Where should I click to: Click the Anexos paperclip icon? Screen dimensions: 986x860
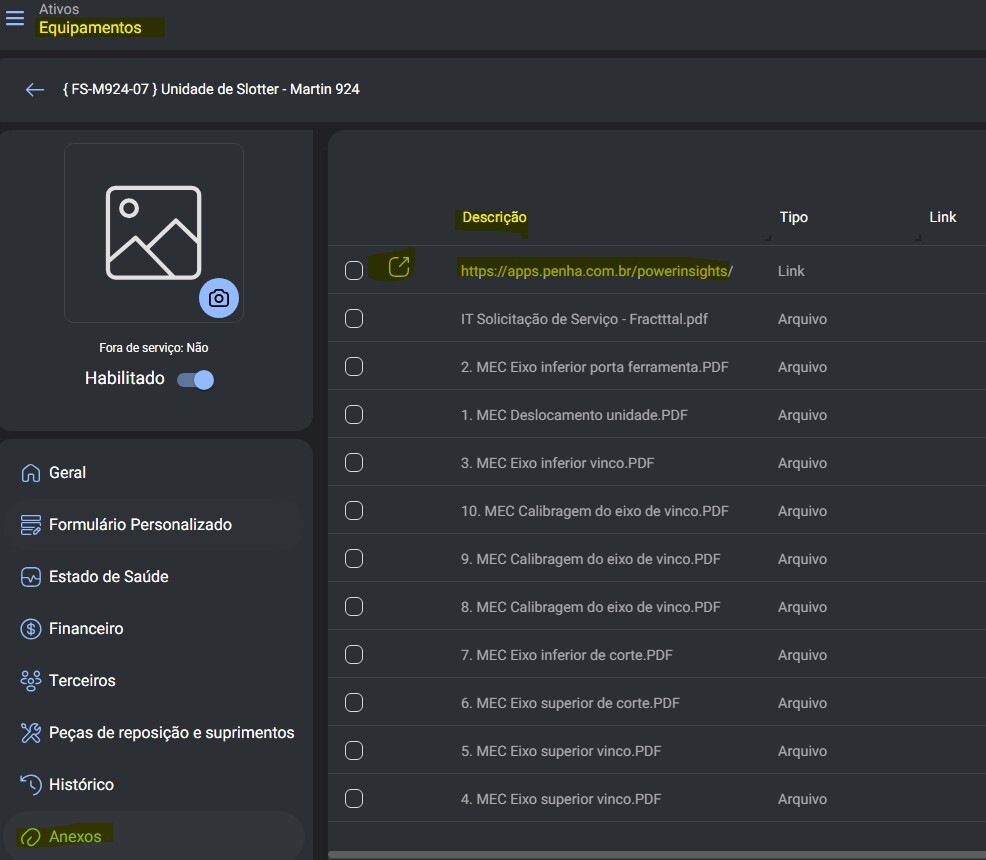point(30,837)
